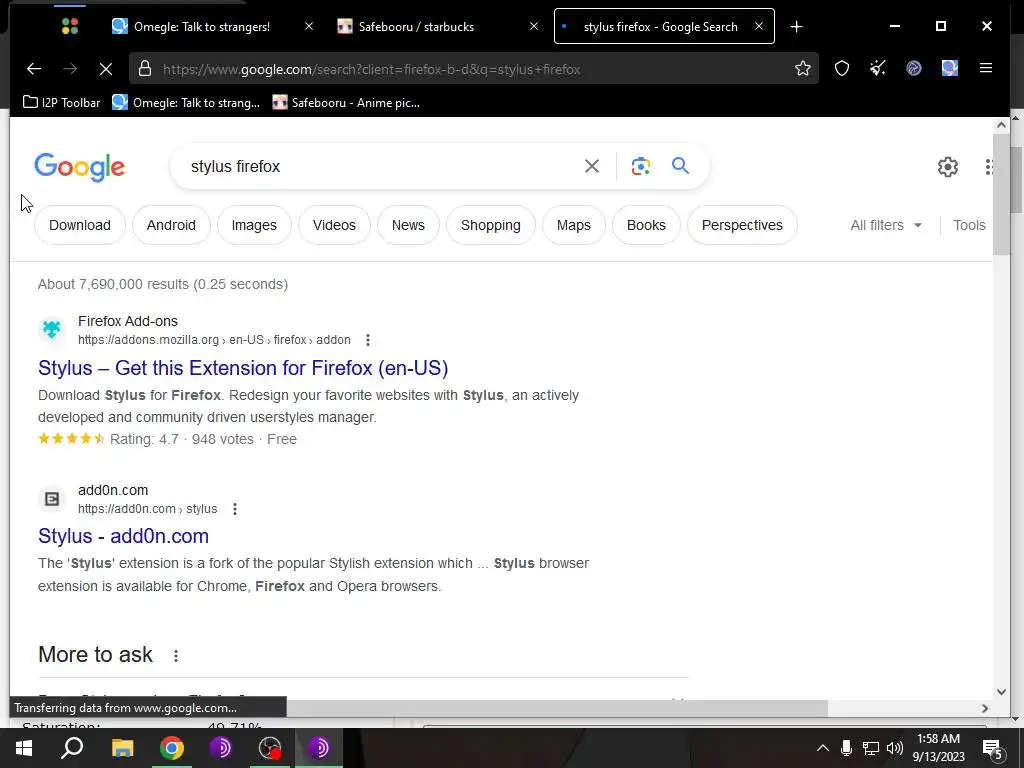Click the padlock site info icon
1024x768 pixels.
[145, 69]
